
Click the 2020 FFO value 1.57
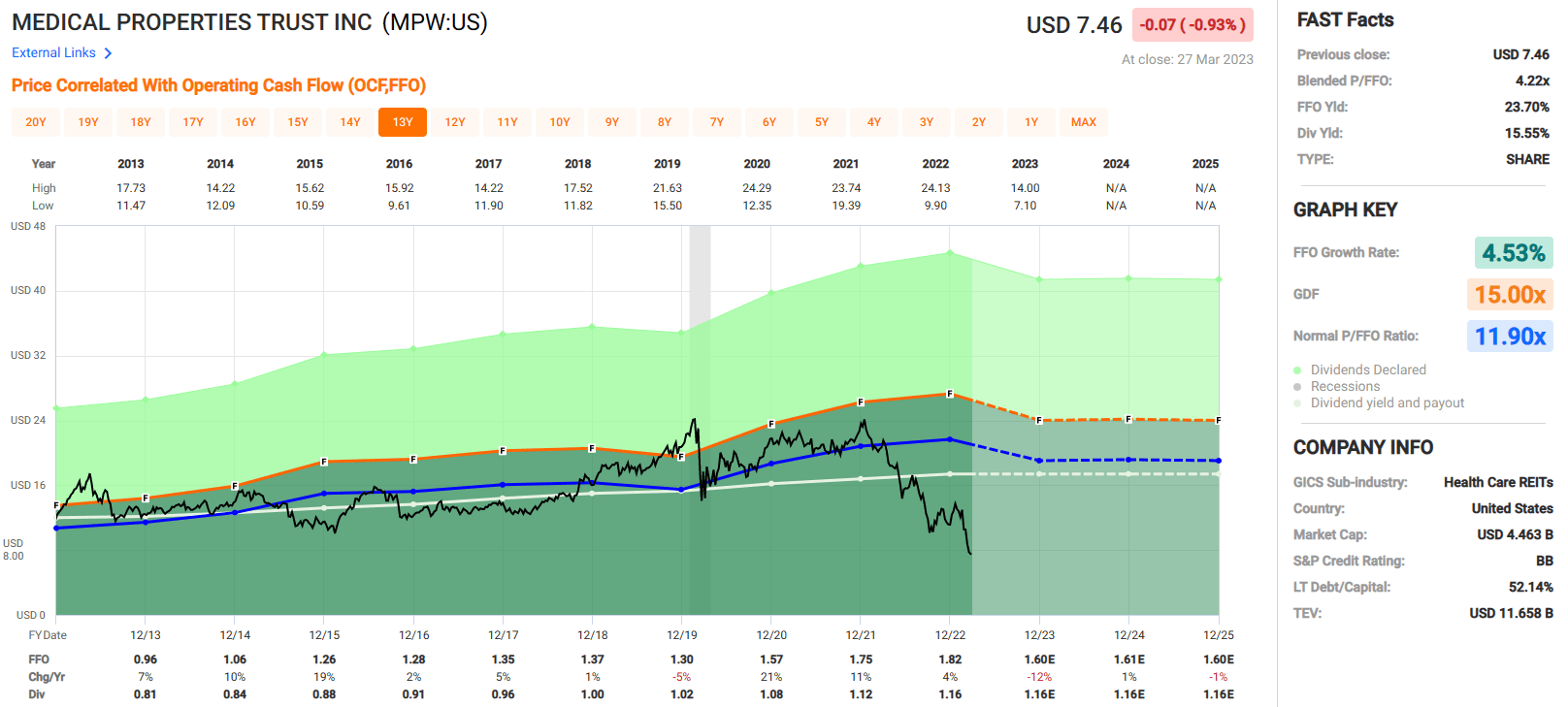click(771, 659)
